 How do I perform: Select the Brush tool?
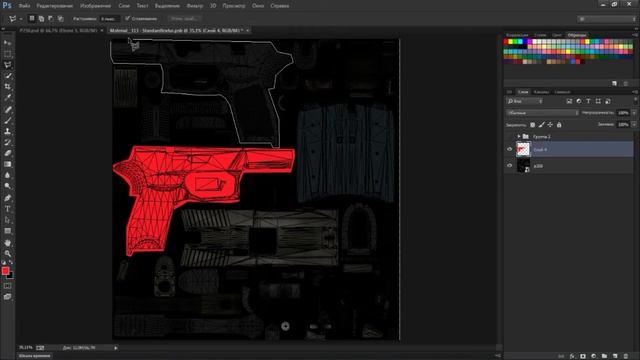7,120
